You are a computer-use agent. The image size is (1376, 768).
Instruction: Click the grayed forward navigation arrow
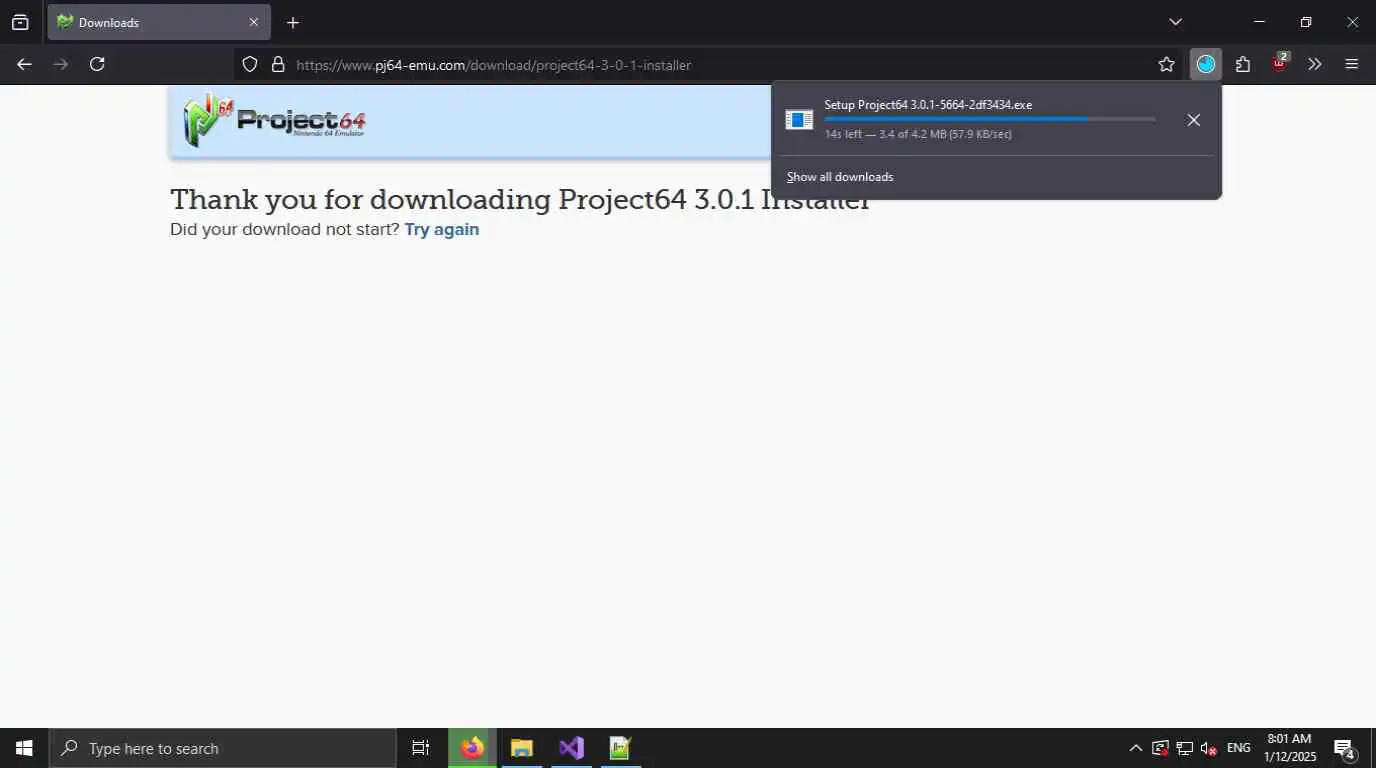[x=61, y=64]
